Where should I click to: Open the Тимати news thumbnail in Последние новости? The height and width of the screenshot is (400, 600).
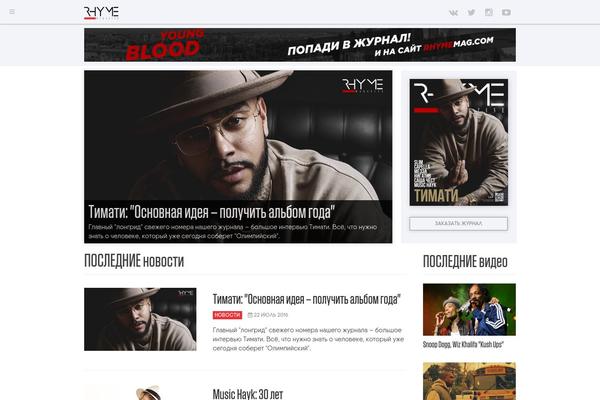point(140,319)
